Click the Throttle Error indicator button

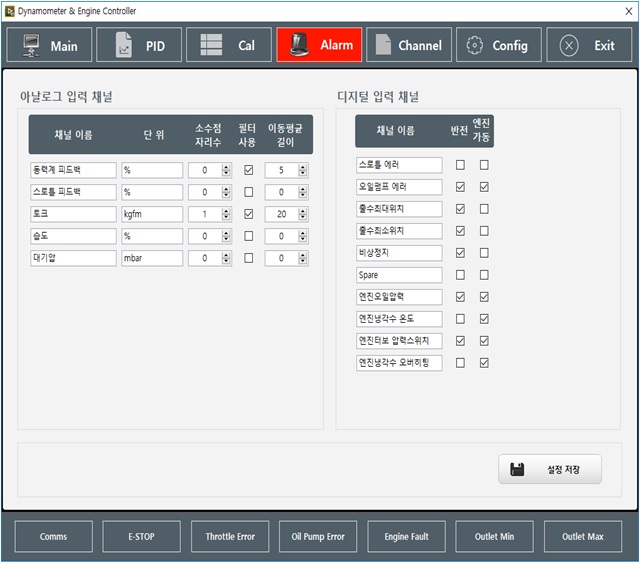coord(230,537)
